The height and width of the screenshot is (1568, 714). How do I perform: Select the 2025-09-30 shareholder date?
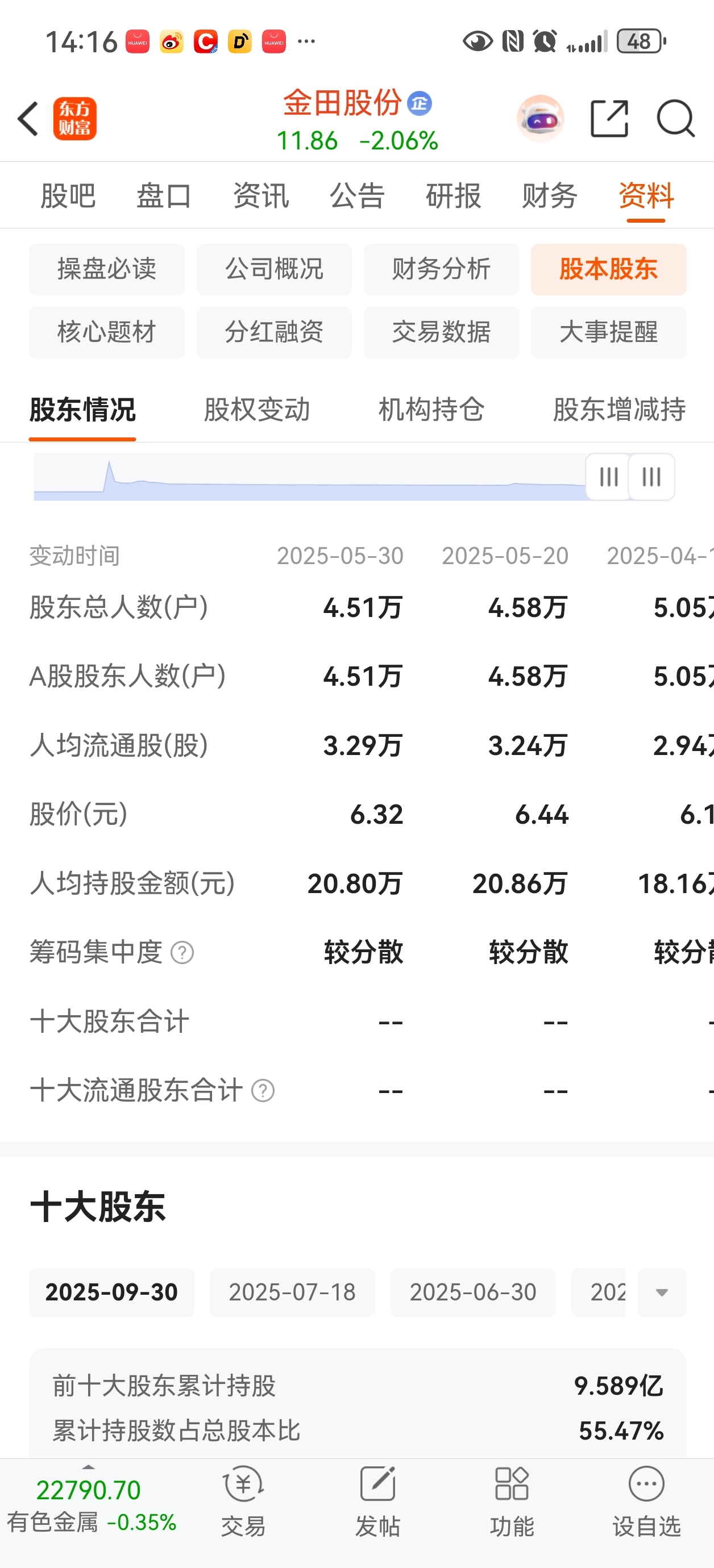point(111,1292)
